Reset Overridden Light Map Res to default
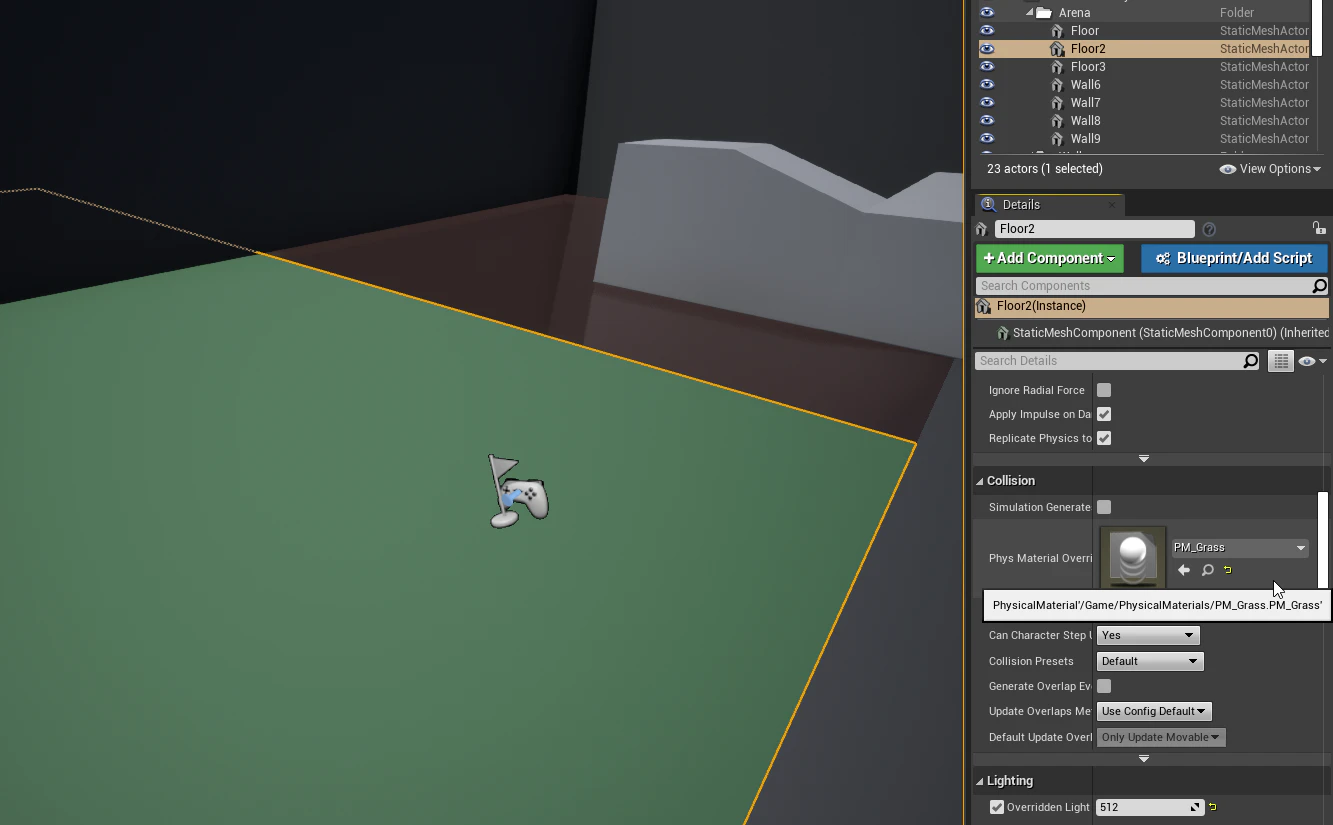The height and width of the screenshot is (825, 1333). coord(1212,807)
